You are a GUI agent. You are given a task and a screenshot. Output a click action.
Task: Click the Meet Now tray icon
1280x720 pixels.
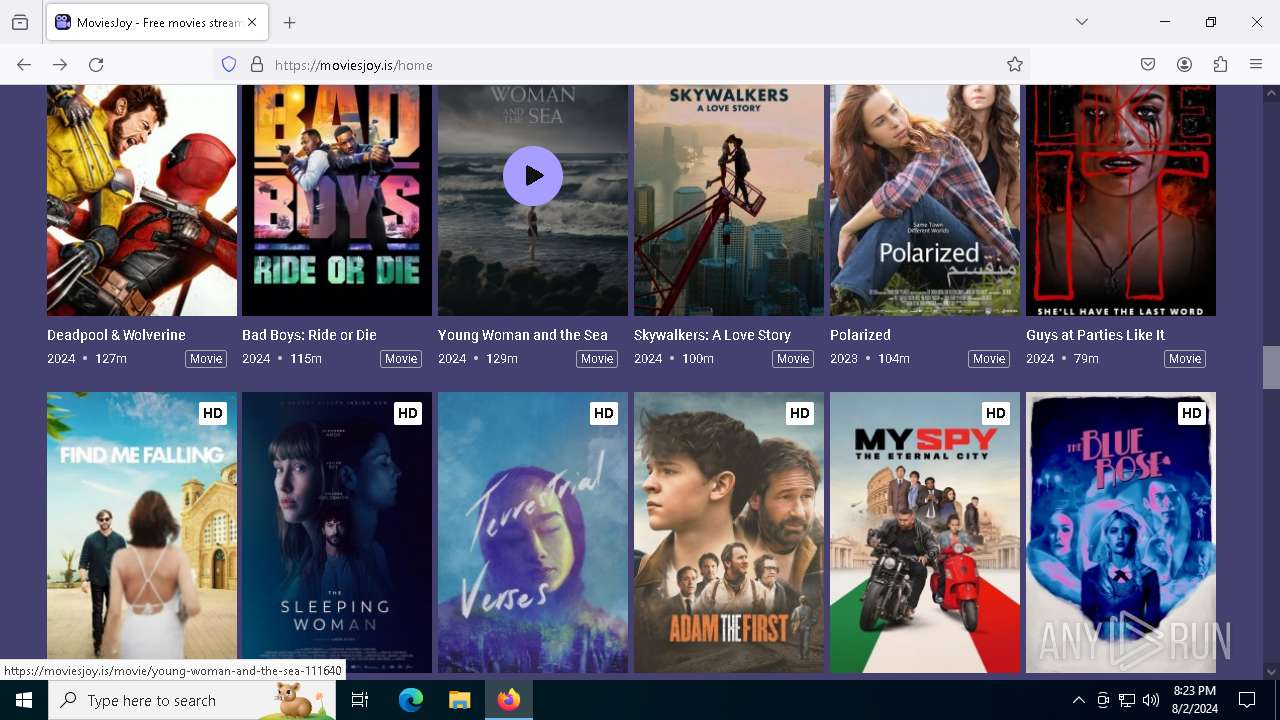click(1103, 700)
